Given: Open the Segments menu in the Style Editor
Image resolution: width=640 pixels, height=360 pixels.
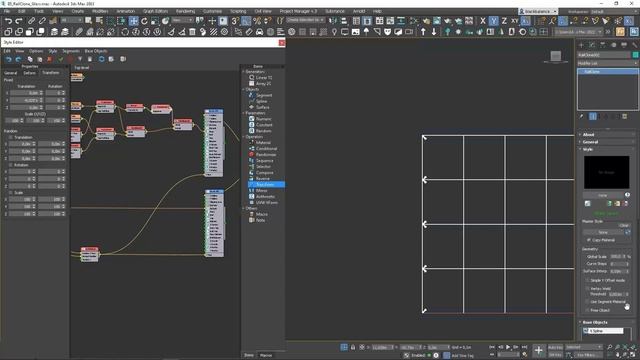Looking at the screenshot, I should pyautogui.click(x=71, y=51).
